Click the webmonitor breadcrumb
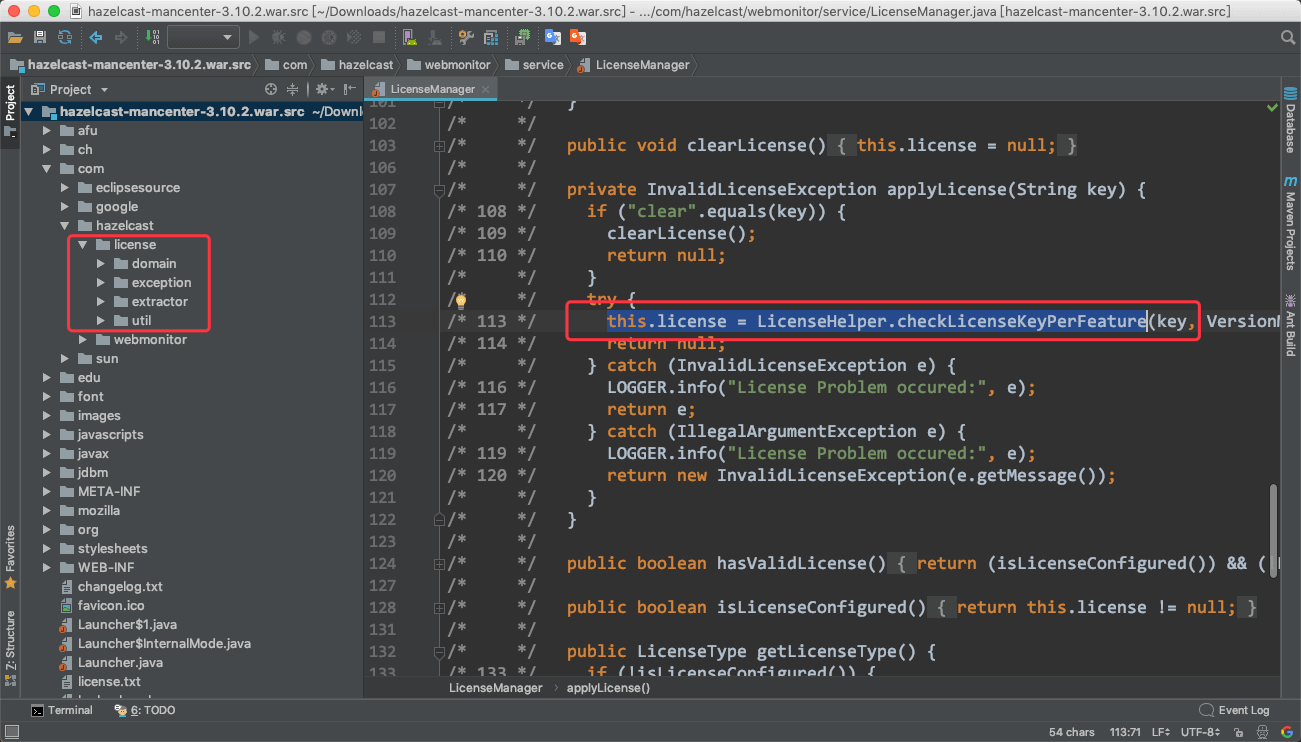 [x=448, y=64]
